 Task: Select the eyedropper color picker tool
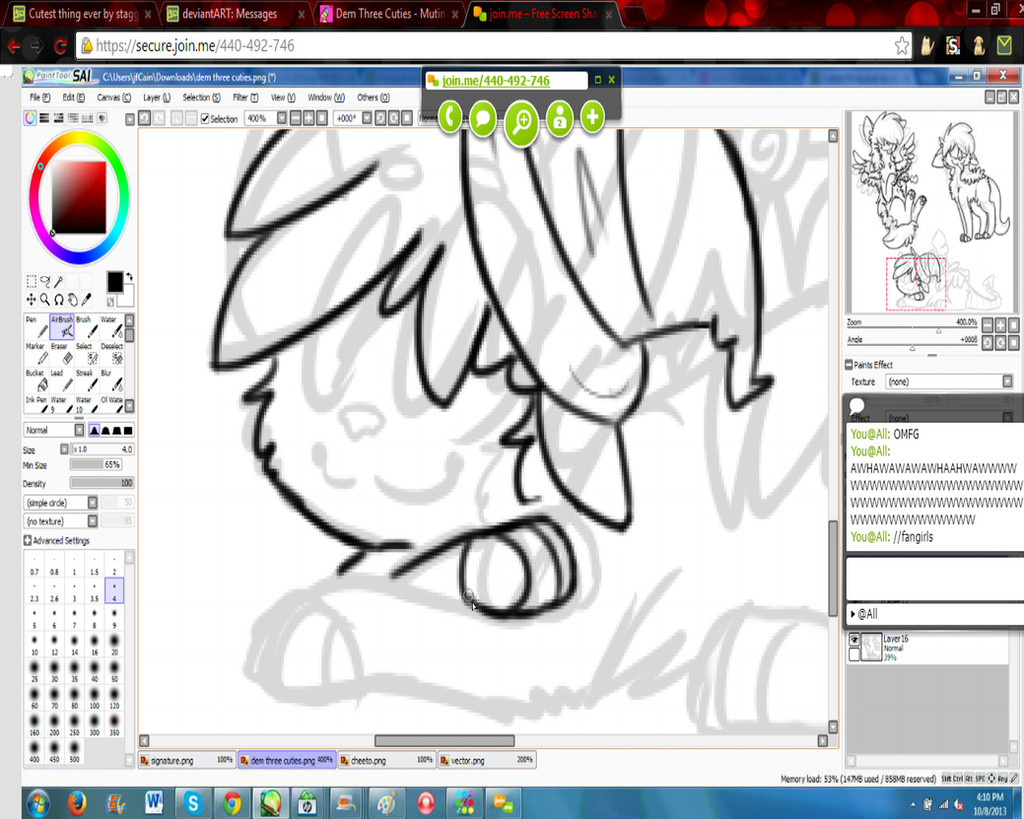[x=86, y=299]
